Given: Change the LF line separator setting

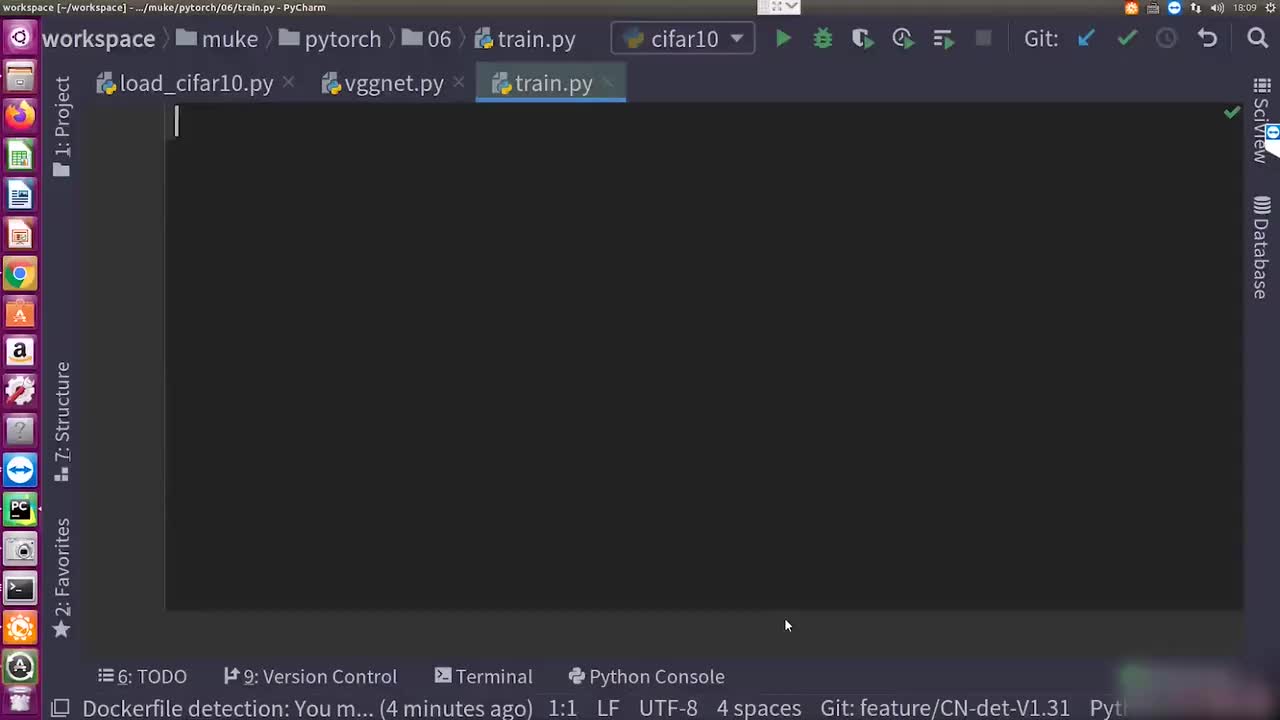Looking at the screenshot, I should pyautogui.click(x=608, y=709).
